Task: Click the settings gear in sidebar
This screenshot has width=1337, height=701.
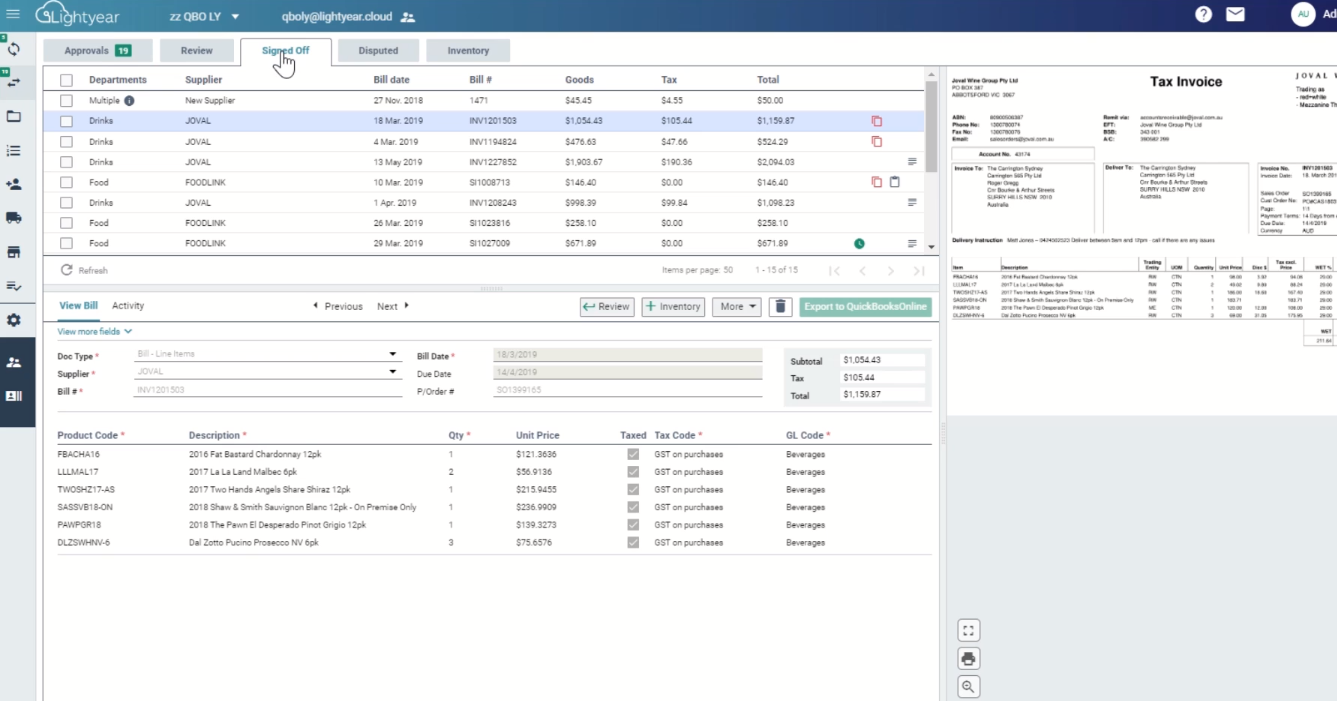Action: tap(14, 320)
